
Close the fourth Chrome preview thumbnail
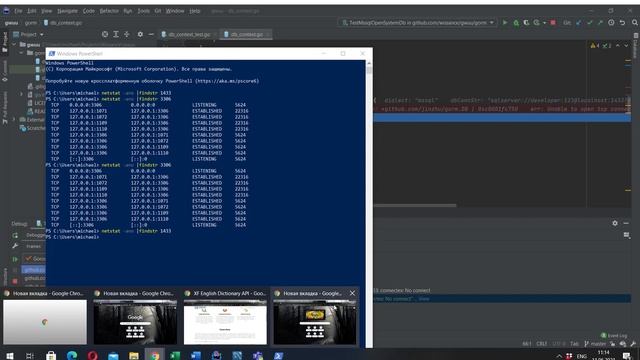(352, 293)
